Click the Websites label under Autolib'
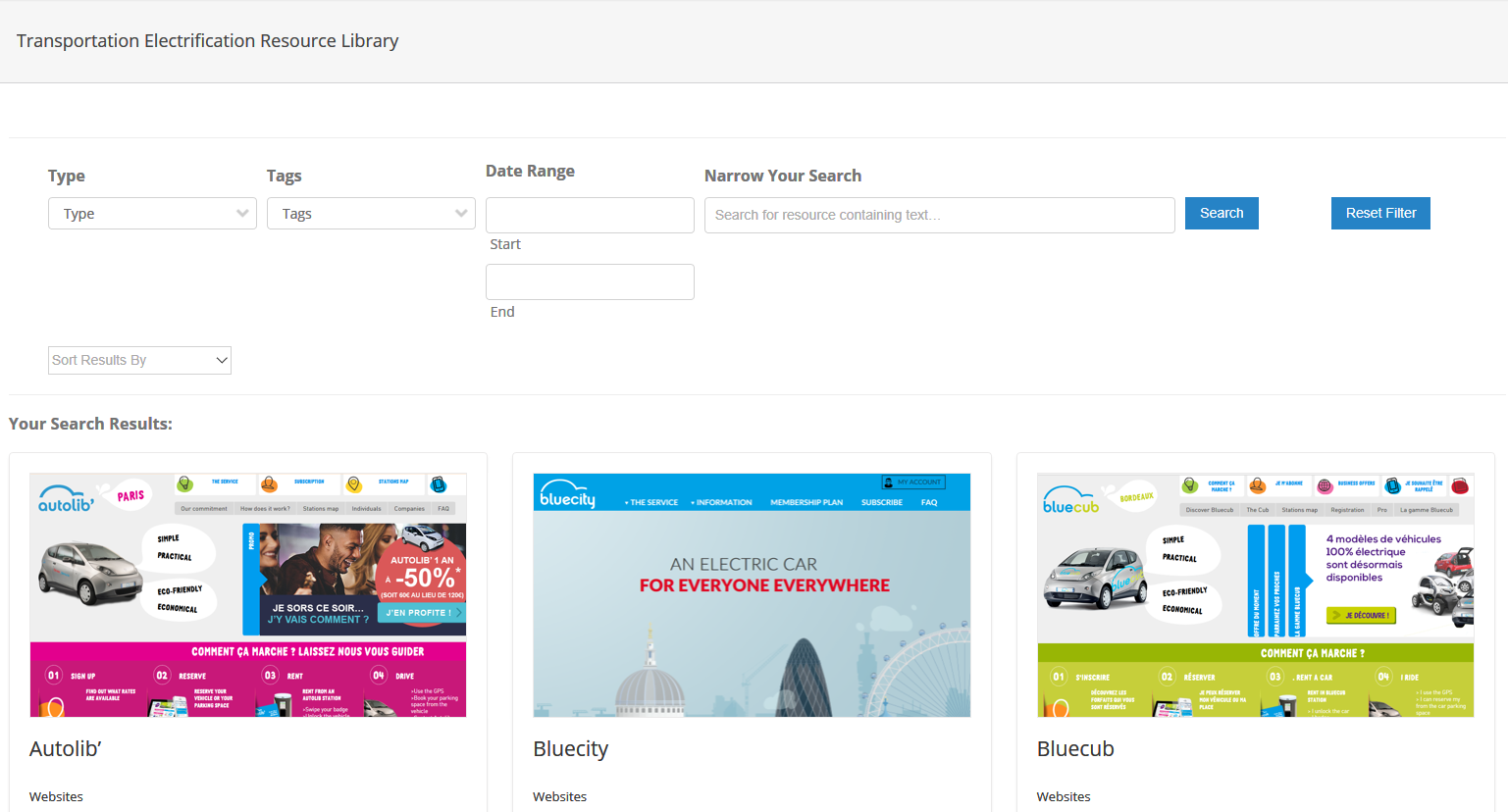Image resolution: width=1508 pixels, height=812 pixels. pyautogui.click(x=56, y=796)
